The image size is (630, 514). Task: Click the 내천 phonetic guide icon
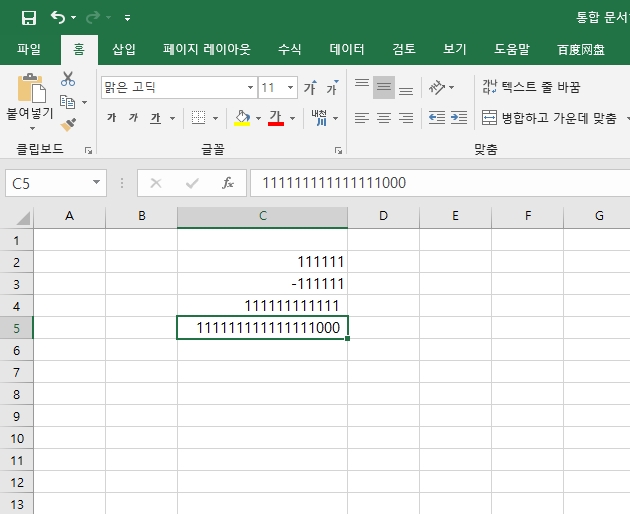(319, 118)
